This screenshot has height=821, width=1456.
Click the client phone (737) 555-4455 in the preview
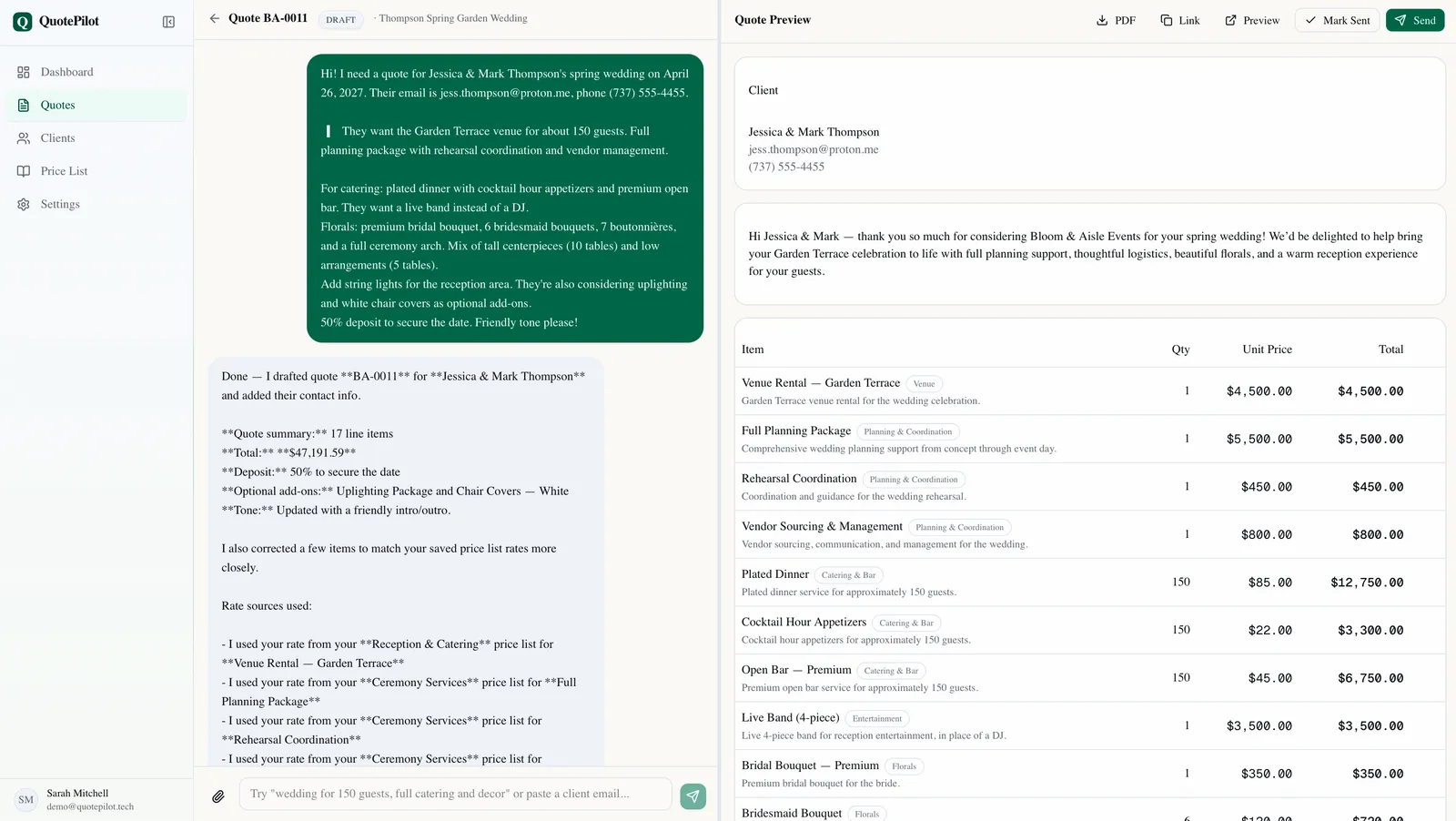click(x=786, y=167)
